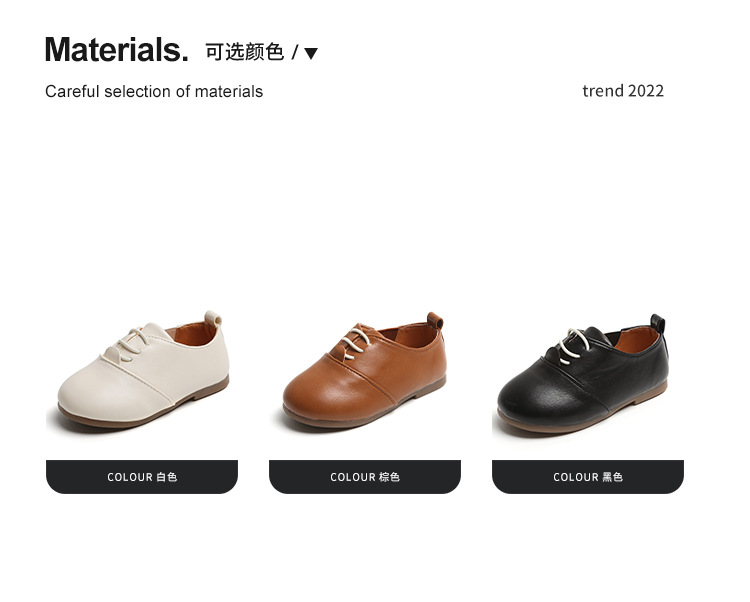Click the black shoe product image
Image resolution: width=750 pixels, height=602 pixels.
pyautogui.click(x=583, y=373)
